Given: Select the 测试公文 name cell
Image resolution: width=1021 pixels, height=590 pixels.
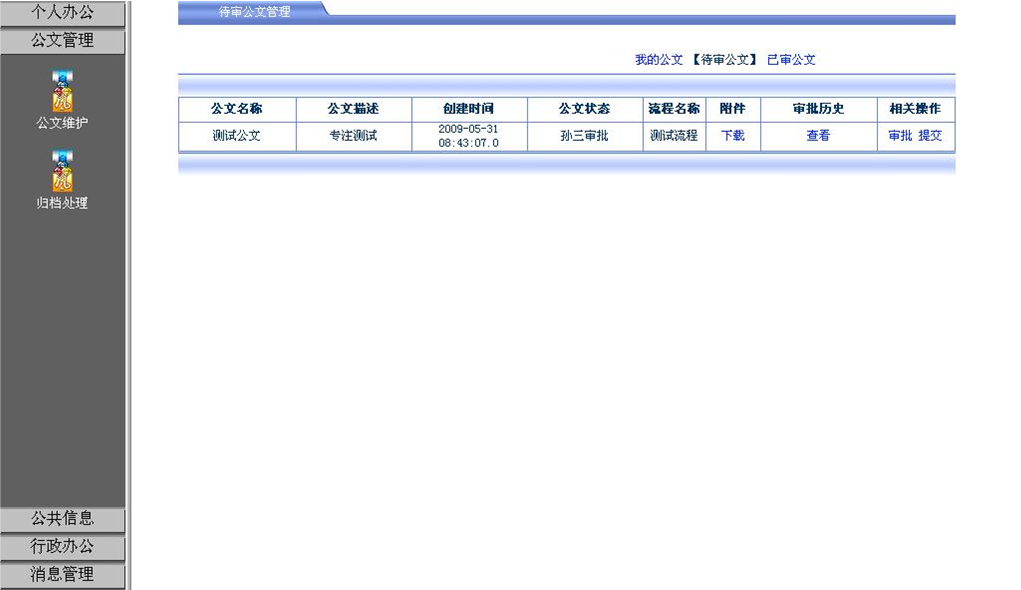Looking at the screenshot, I should pos(237,136).
